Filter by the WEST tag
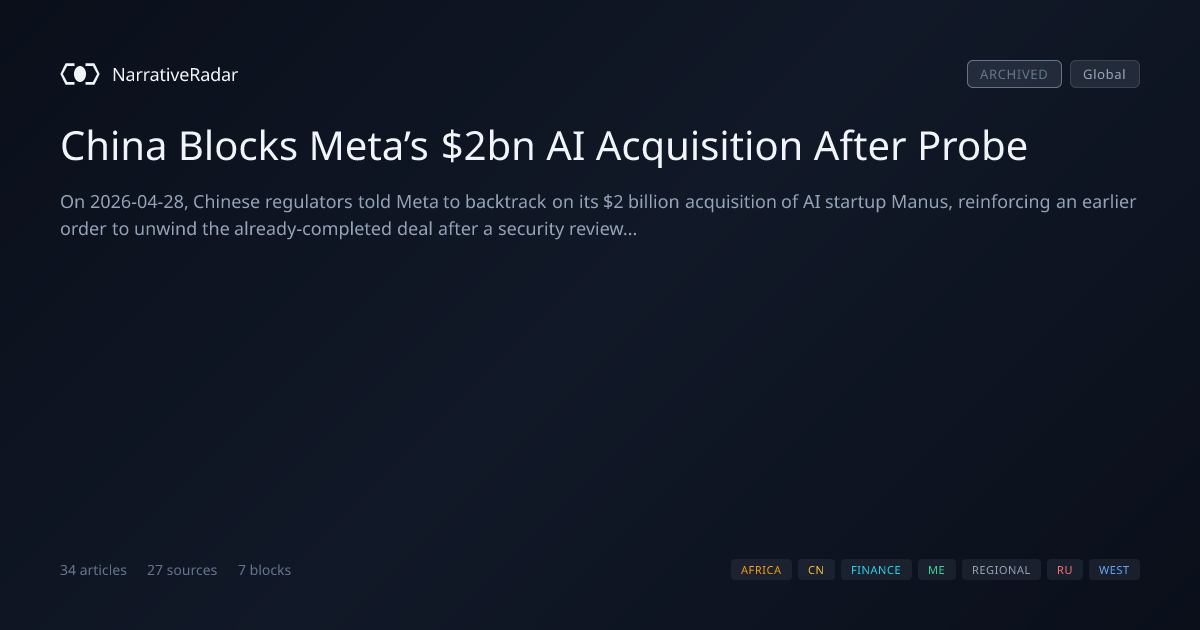This screenshot has height=630, width=1200. [1114, 570]
